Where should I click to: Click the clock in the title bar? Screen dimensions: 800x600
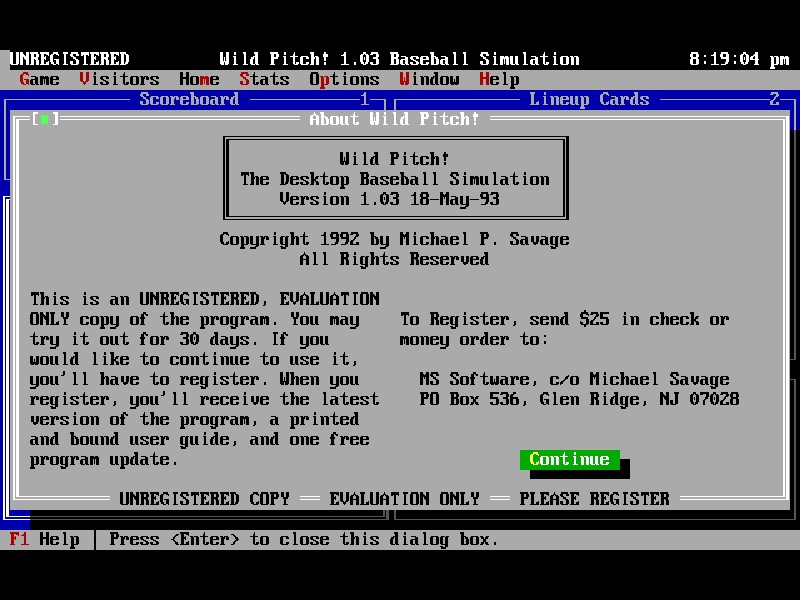click(739, 59)
